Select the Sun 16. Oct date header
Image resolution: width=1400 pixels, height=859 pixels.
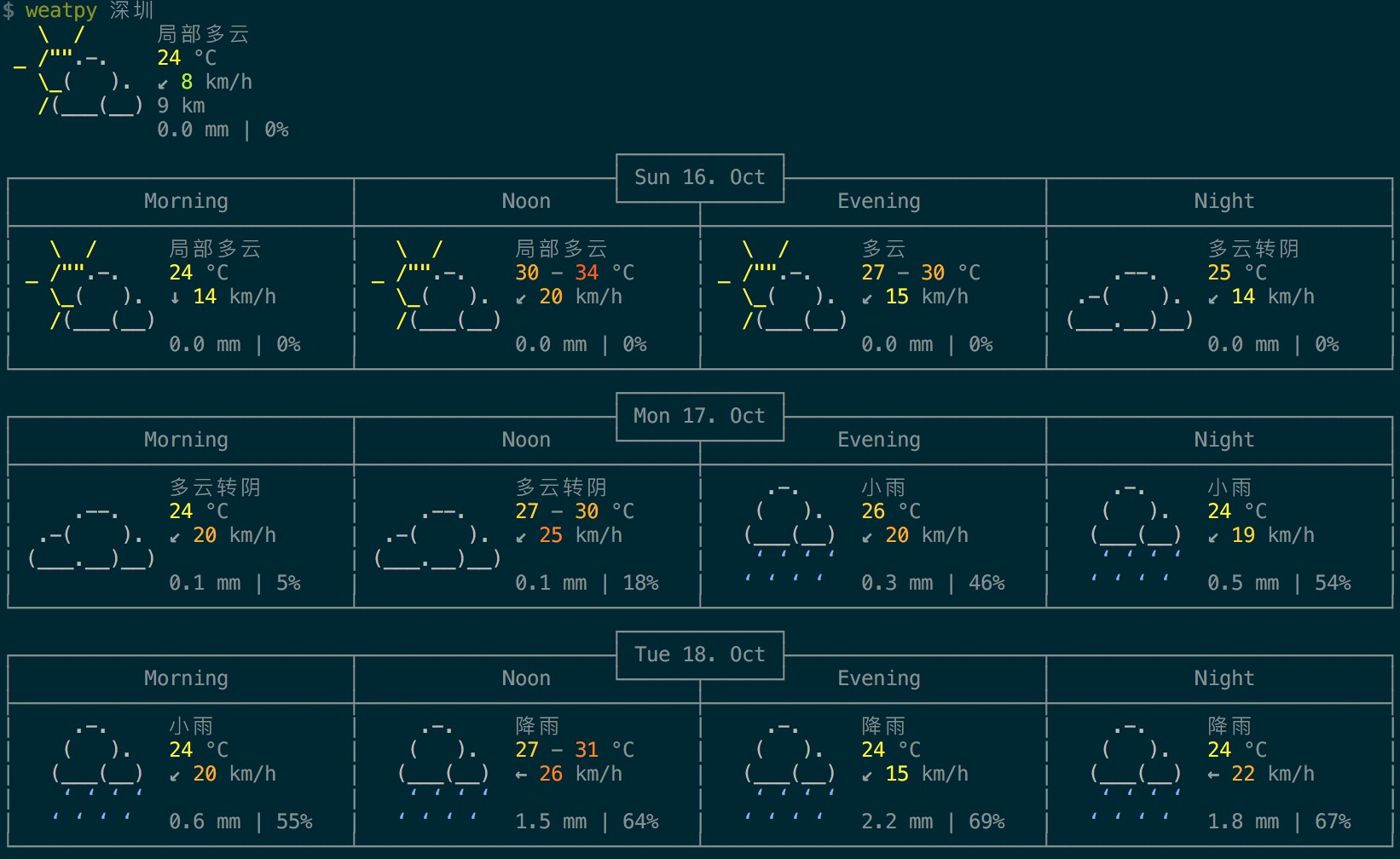click(x=700, y=177)
